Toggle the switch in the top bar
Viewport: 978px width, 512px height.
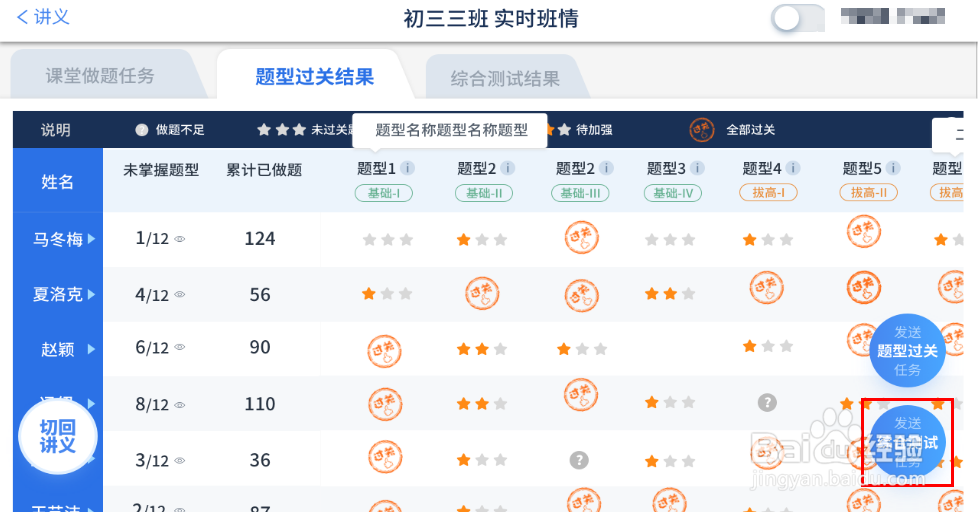coord(798,19)
